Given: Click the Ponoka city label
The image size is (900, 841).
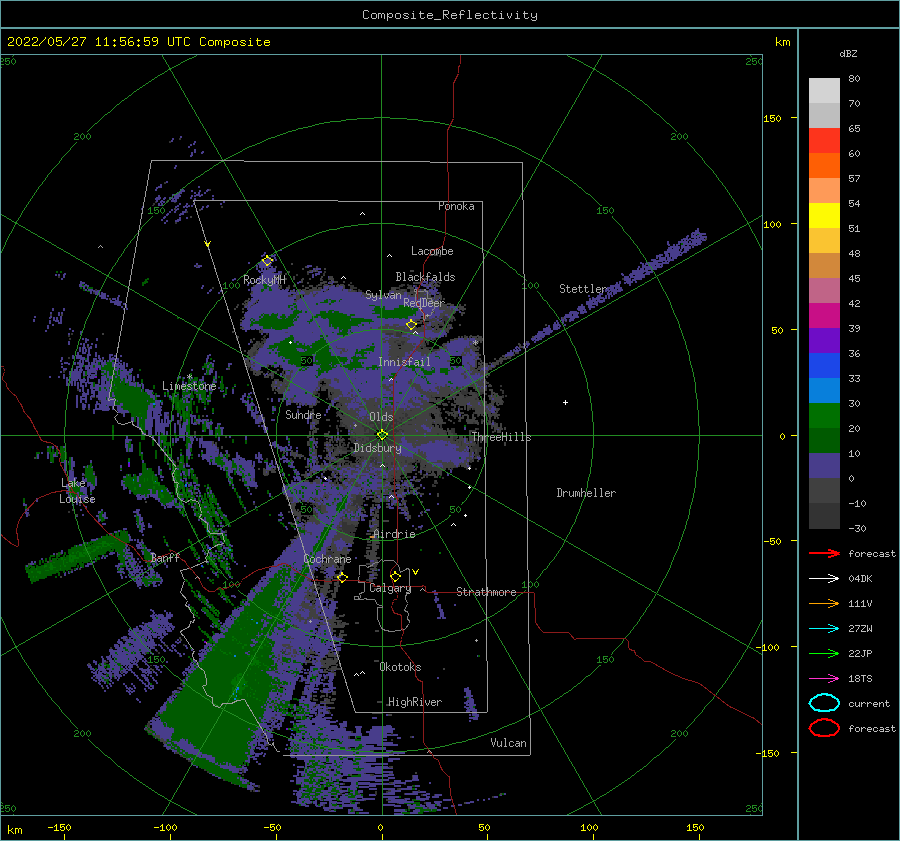Looking at the screenshot, I should tap(456, 206).
